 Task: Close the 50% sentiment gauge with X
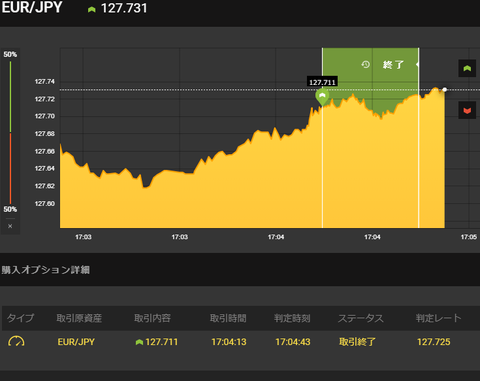pos(10,226)
